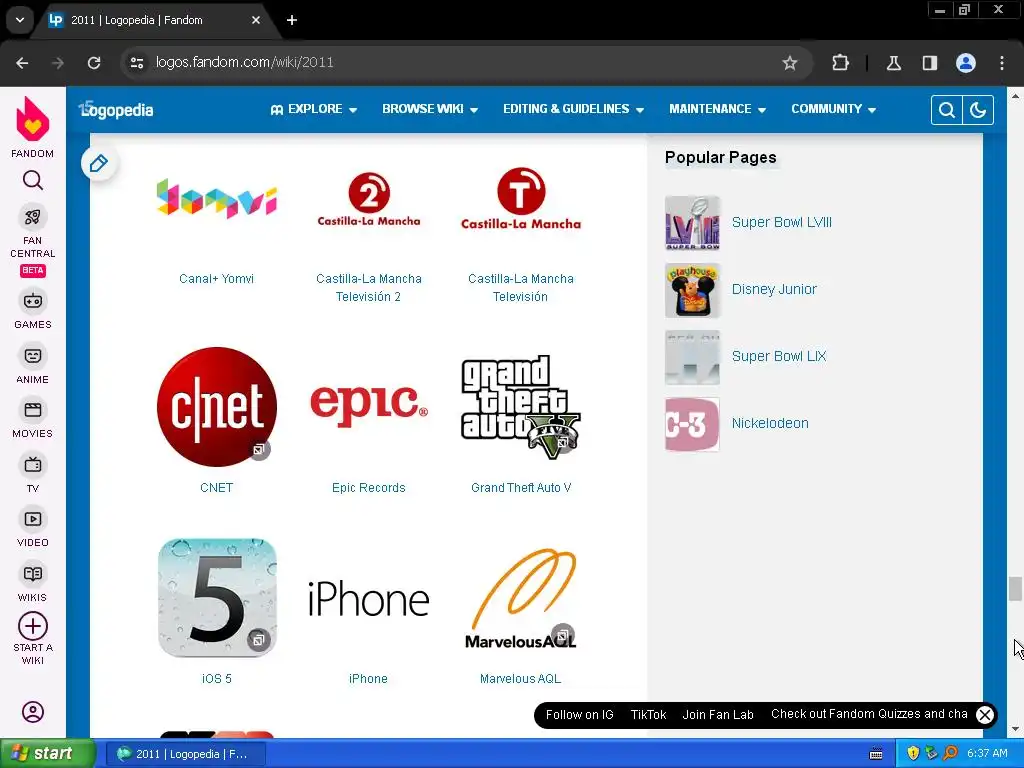Open Castilla-La Mancha Televisión 2 link

[368, 287]
